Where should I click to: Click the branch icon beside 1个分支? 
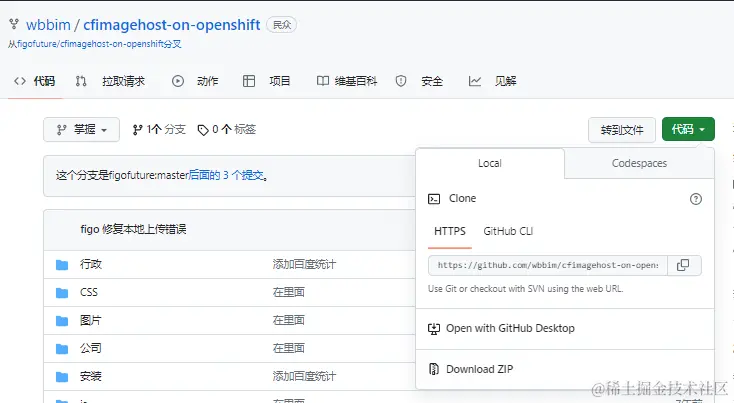[137, 130]
